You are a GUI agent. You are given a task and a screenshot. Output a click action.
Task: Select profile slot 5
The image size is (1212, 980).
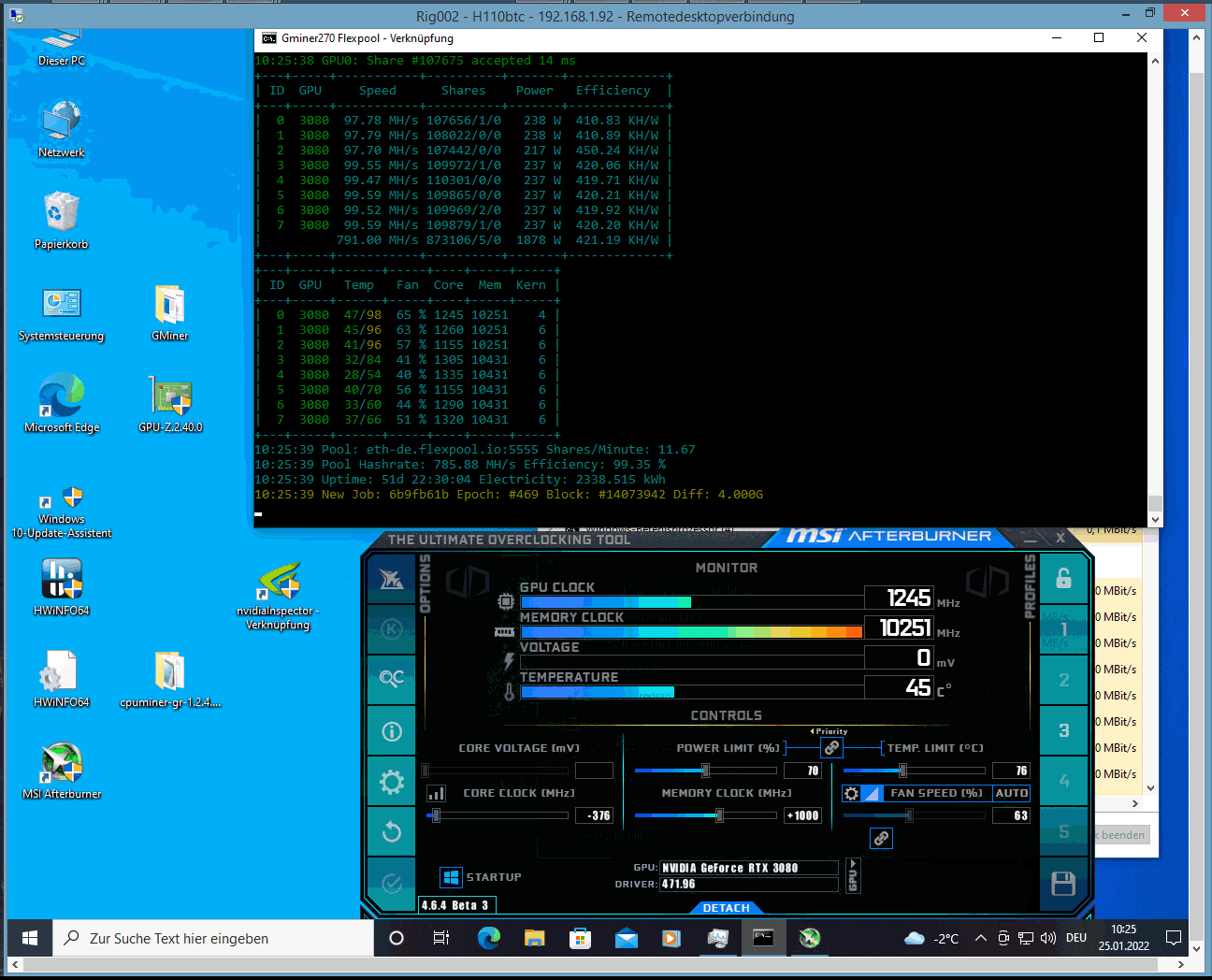(1063, 831)
